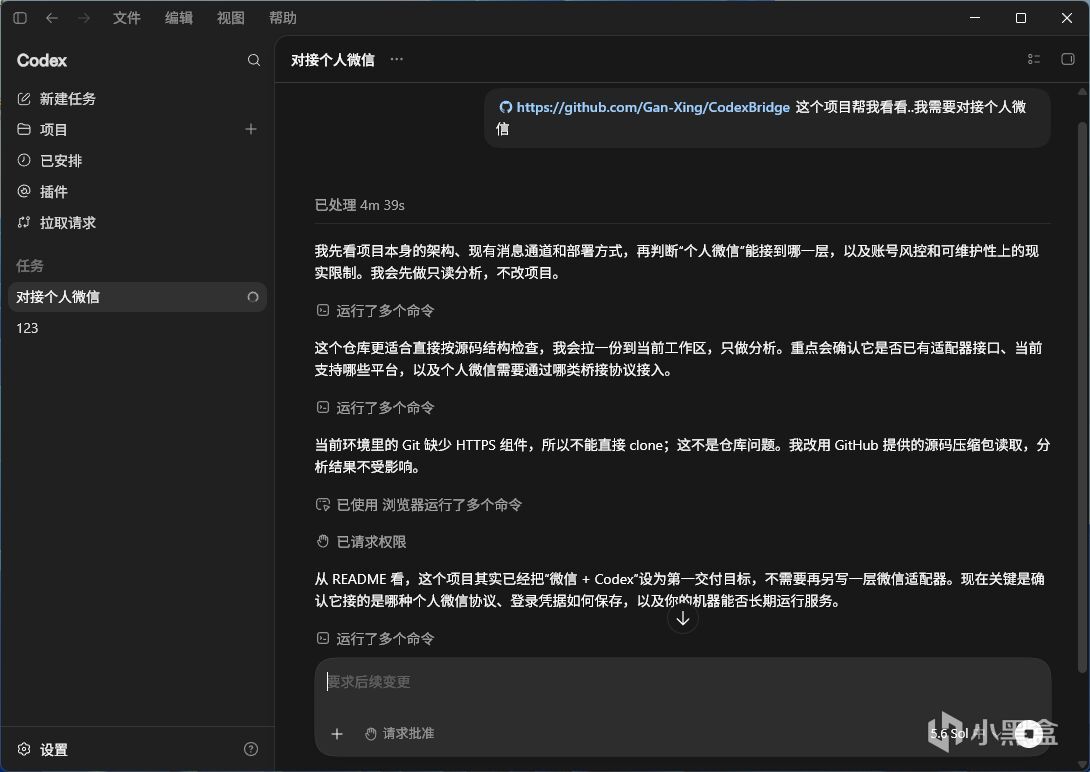Open the 文件 menu
This screenshot has height=772, width=1090.
point(127,18)
